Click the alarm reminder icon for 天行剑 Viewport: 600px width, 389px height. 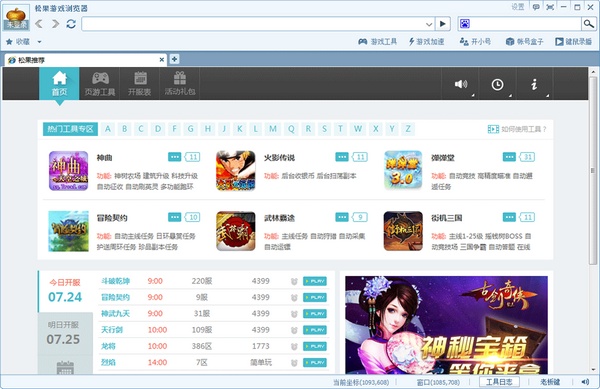click(x=294, y=330)
